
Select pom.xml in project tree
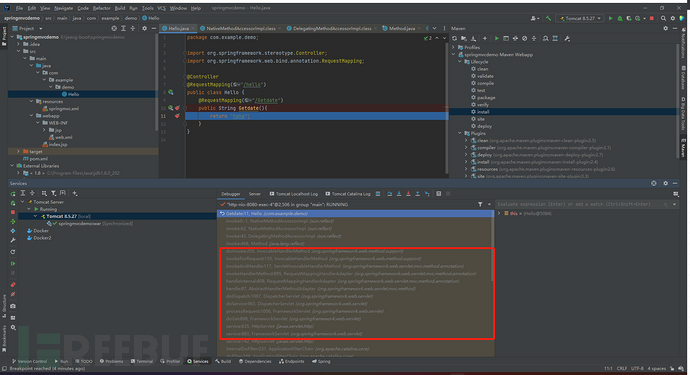point(38,159)
